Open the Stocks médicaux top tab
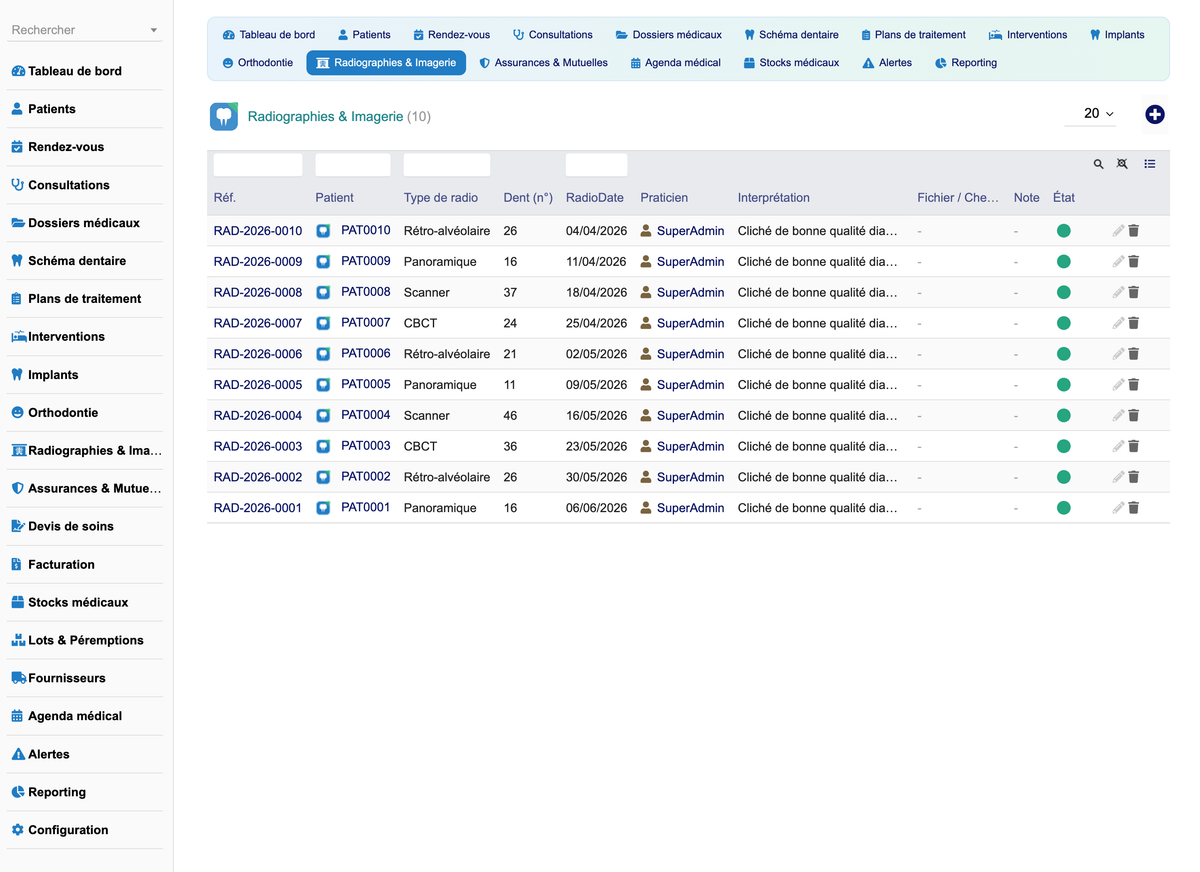This screenshot has width=1200, height=872. (x=792, y=63)
